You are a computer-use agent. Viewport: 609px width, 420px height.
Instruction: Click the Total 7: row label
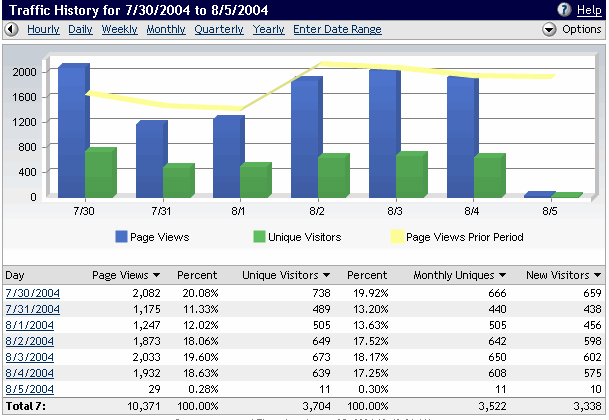26,406
